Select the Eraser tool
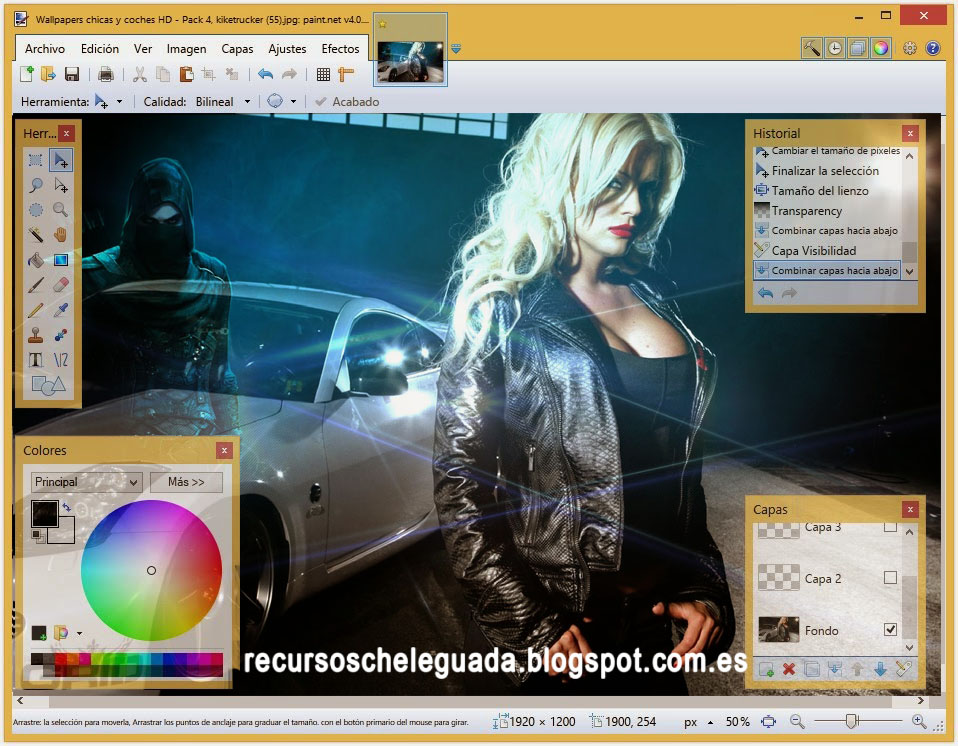The height and width of the screenshot is (746, 958). point(60,285)
